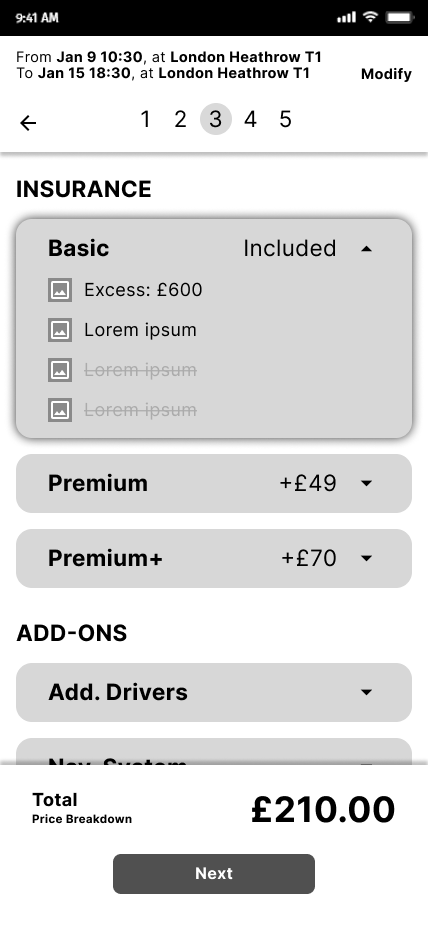Click the Next button
This screenshot has width=428, height=926.
pyautogui.click(x=214, y=873)
